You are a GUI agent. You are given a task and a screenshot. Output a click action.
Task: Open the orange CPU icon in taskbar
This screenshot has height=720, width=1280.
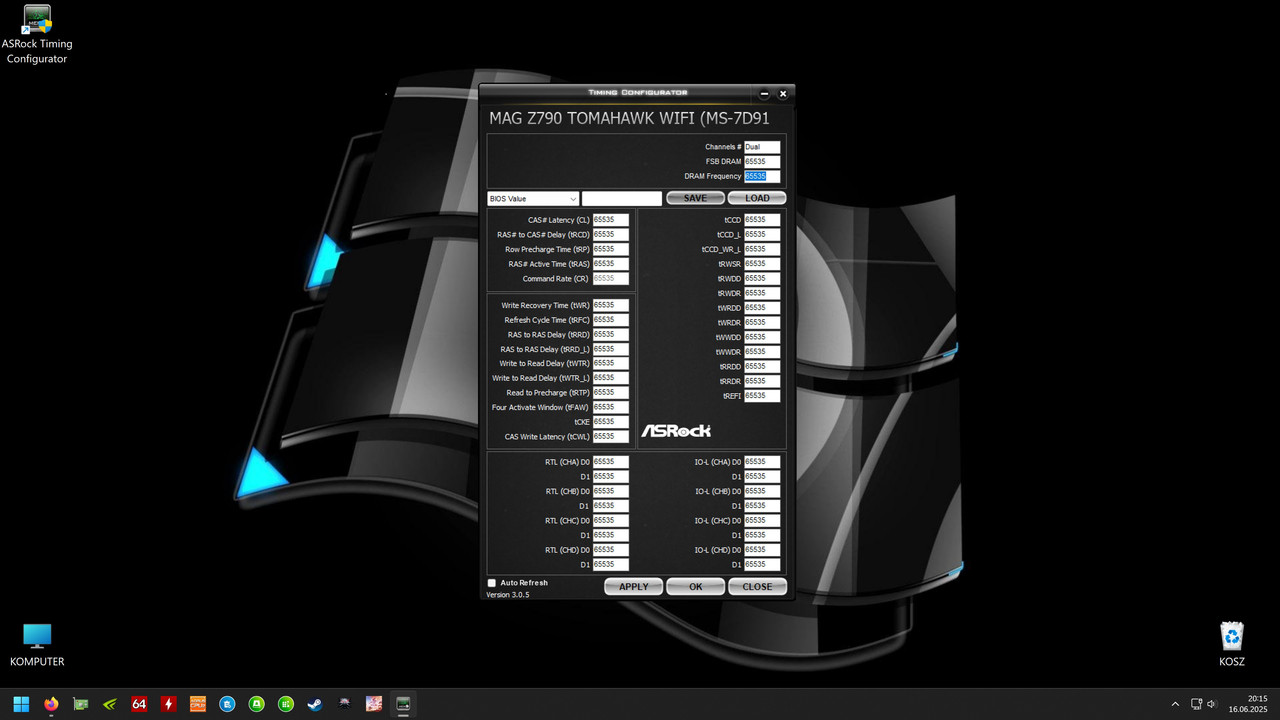click(198, 704)
